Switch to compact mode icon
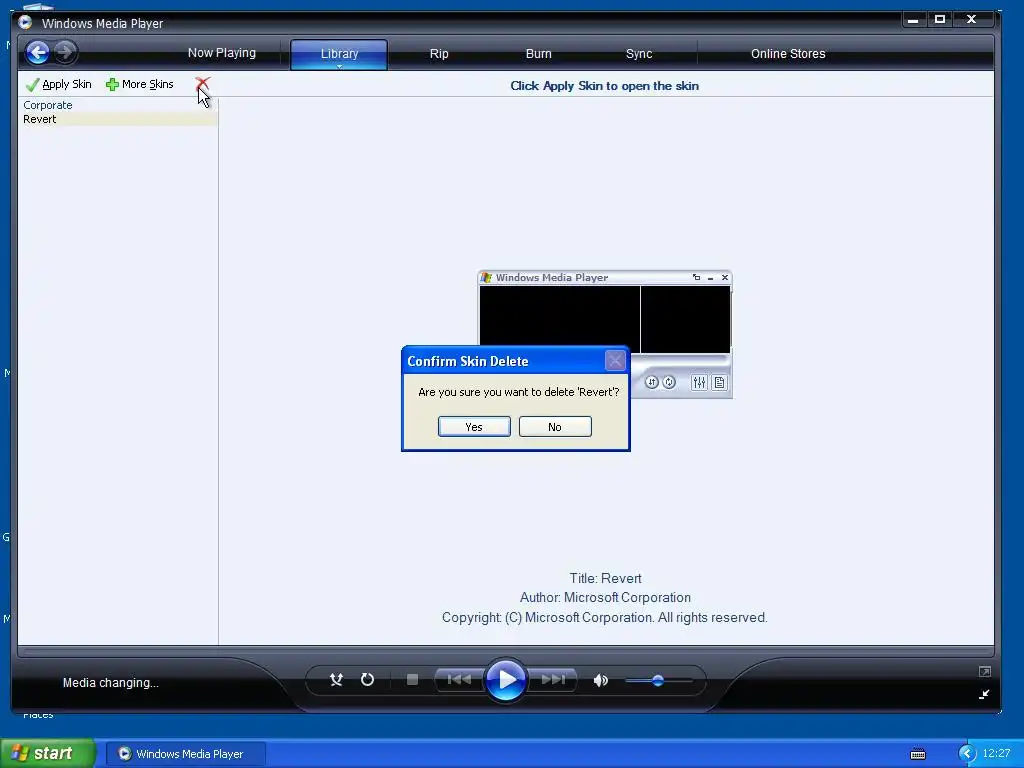 [x=984, y=694]
